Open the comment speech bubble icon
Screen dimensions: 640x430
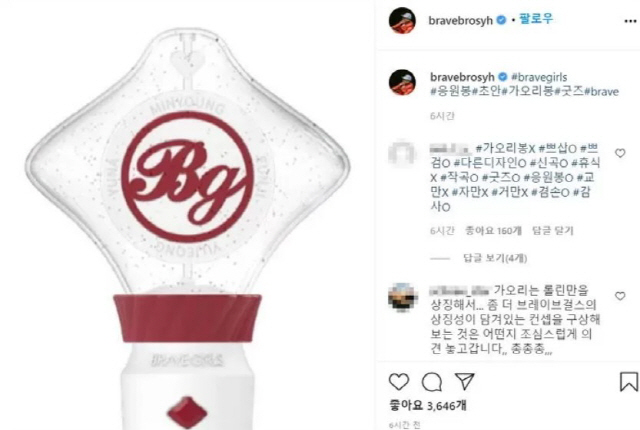coord(431,382)
